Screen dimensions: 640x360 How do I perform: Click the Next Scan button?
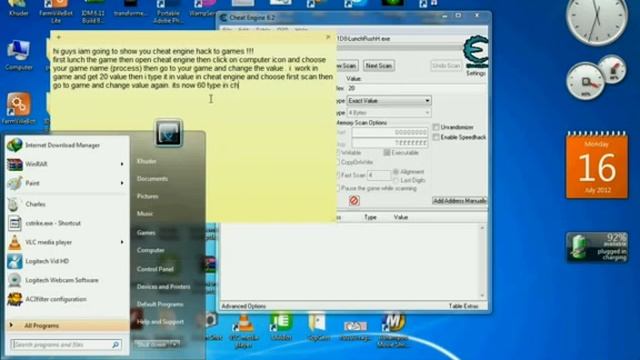point(379,66)
